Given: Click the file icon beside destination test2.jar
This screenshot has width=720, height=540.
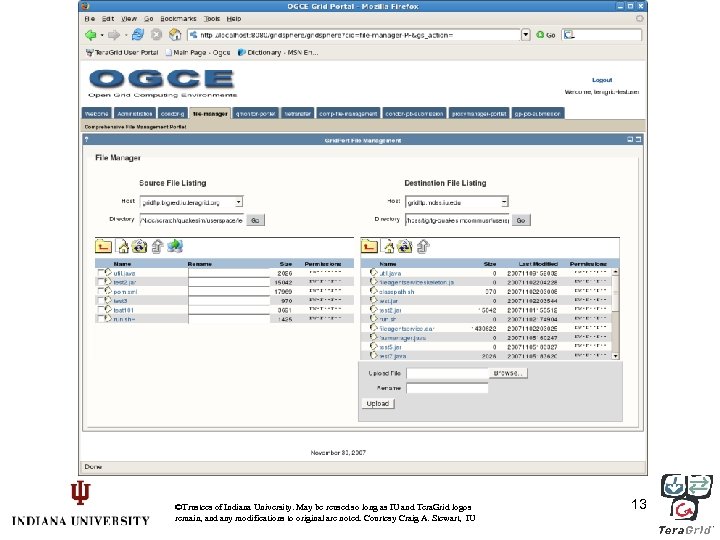Looking at the screenshot, I should 374,309.
